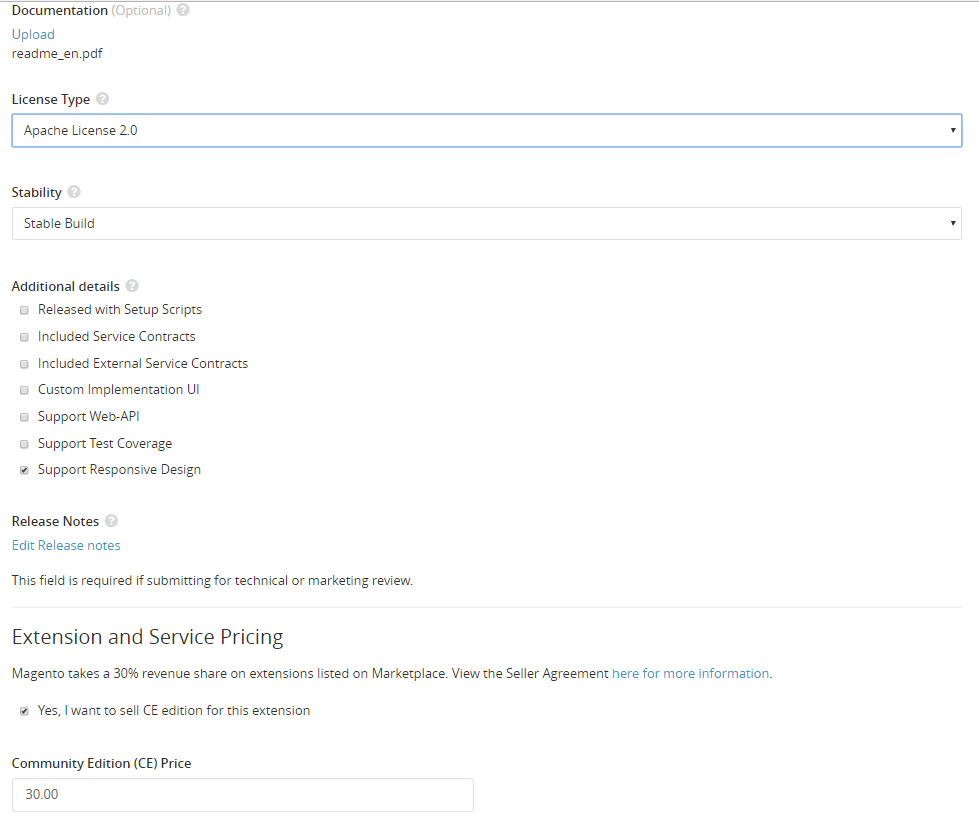Toggle Support Test Coverage checkbox
This screenshot has width=979, height=825.
24,444
